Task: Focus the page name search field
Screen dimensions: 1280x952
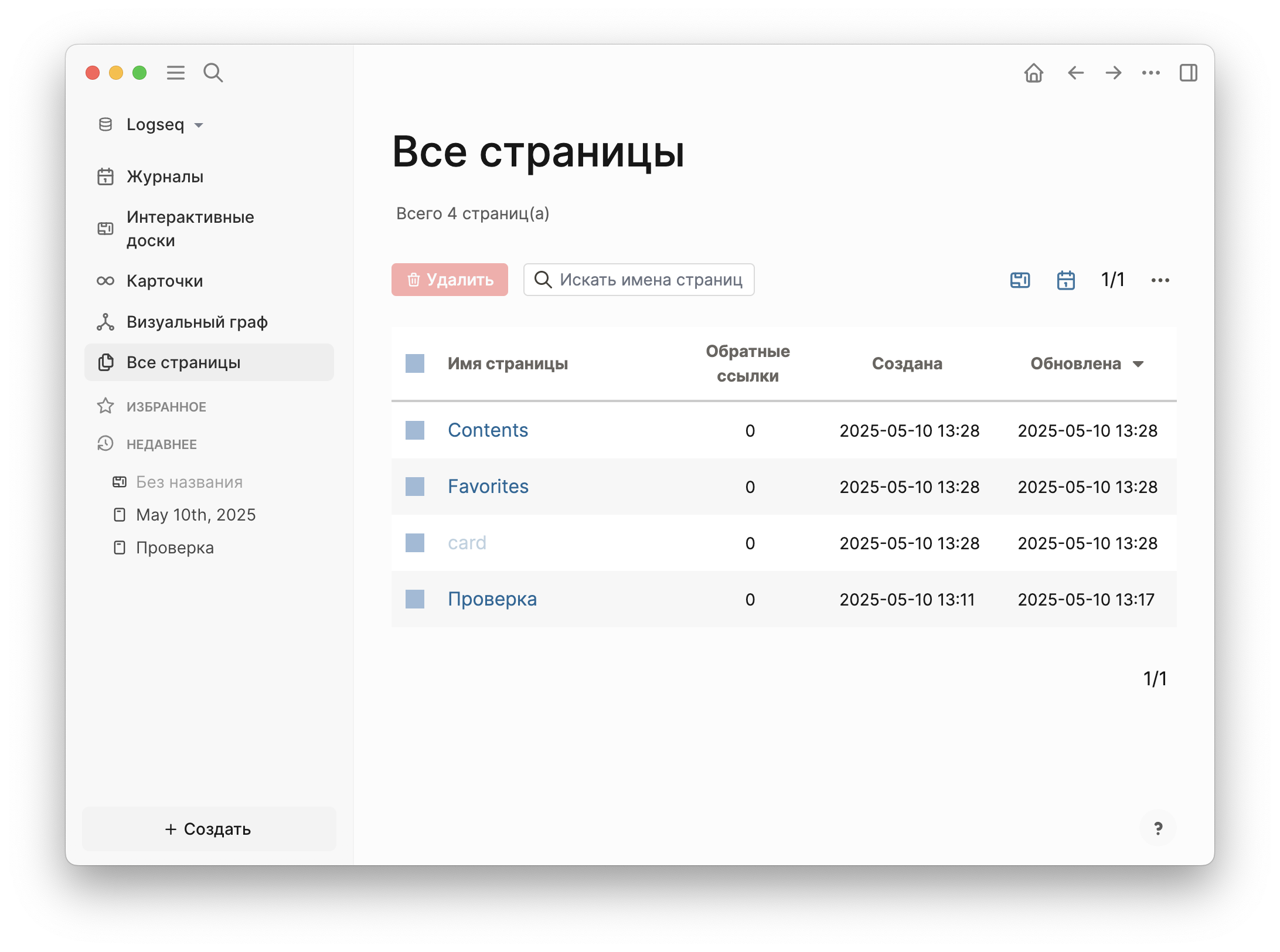Action: [x=649, y=280]
